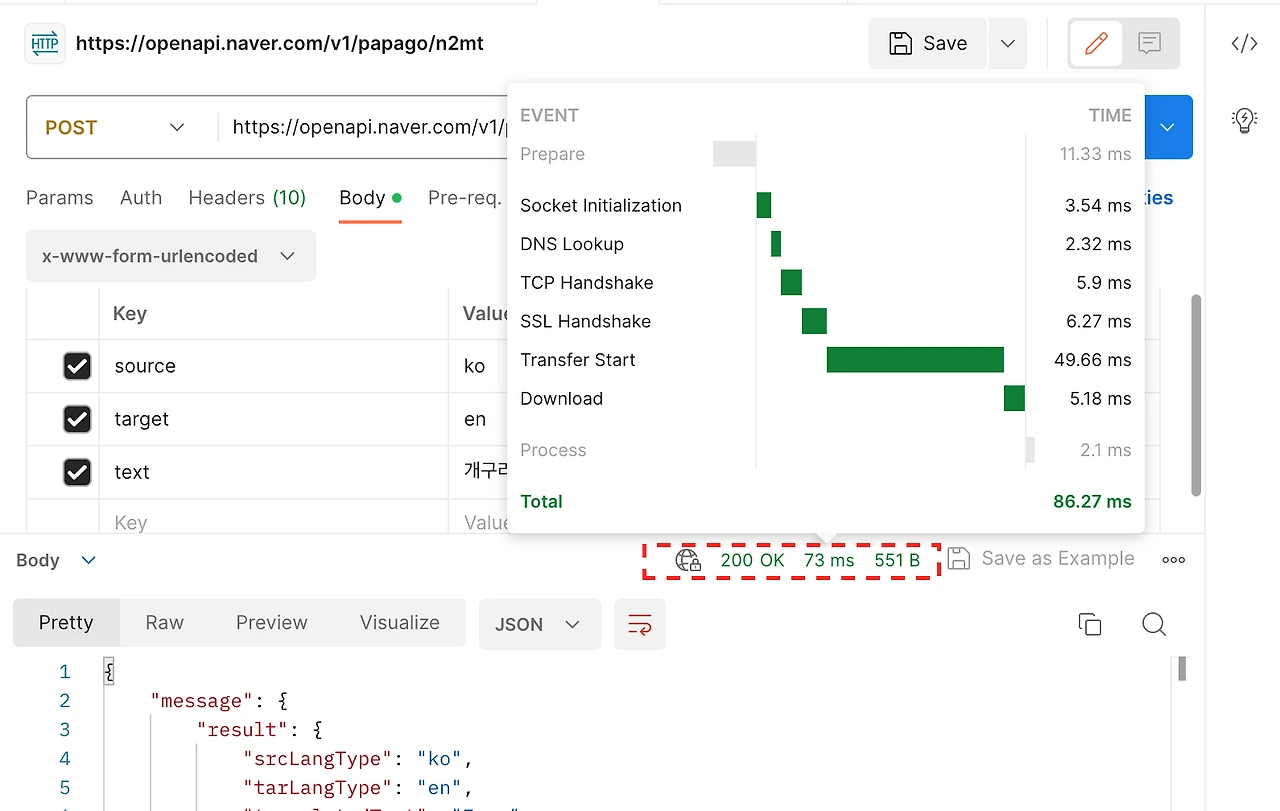Open the Send options dropdown arrow
Screen dimensions: 1280x811
pos(1167,127)
